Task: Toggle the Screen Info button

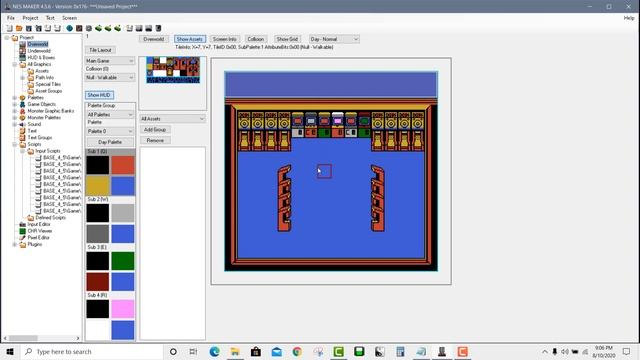Action: coord(224,39)
